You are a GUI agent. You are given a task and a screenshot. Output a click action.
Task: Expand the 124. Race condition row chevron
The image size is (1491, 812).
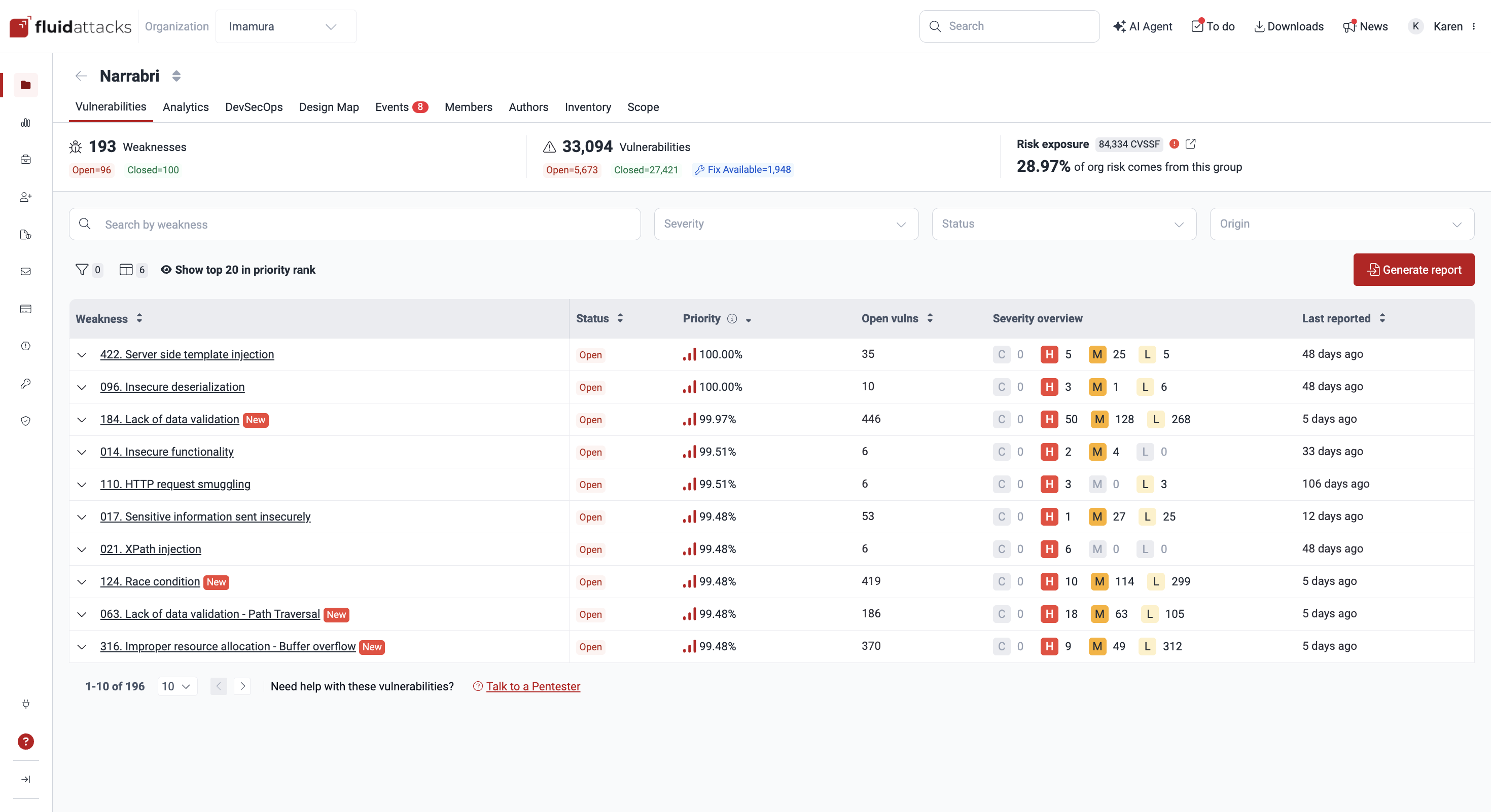82,582
